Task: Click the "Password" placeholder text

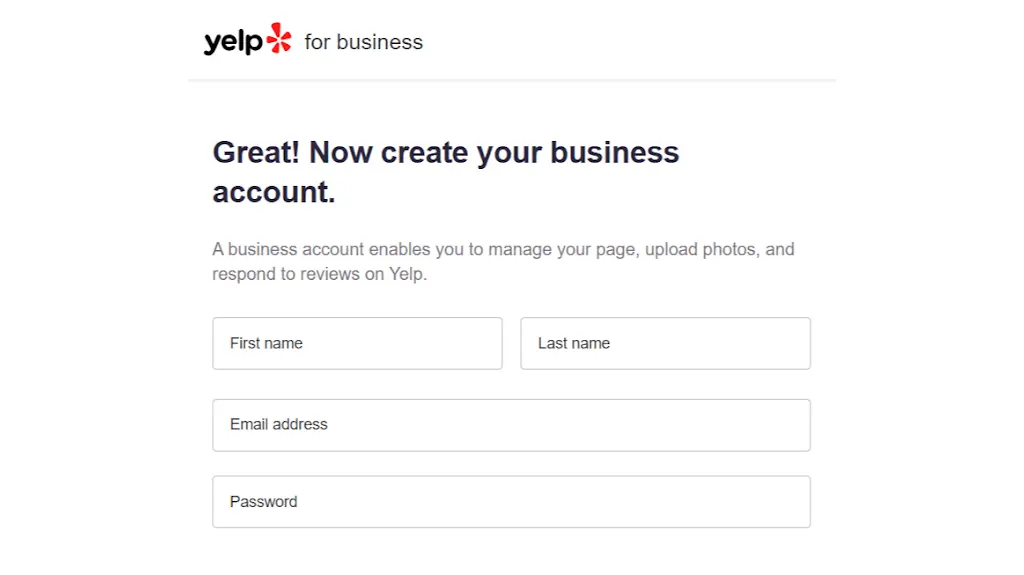Action: [x=264, y=502]
